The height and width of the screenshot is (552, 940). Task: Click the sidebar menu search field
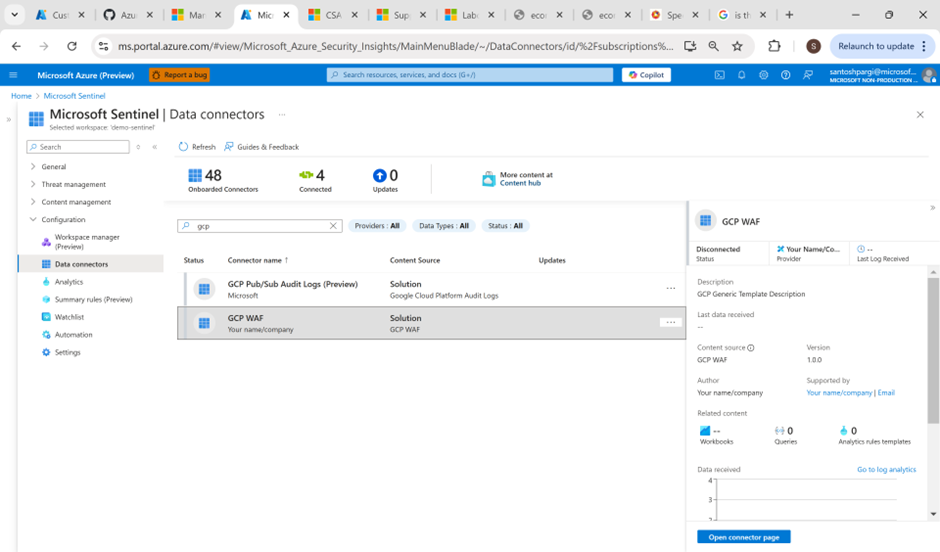click(78, 147)
